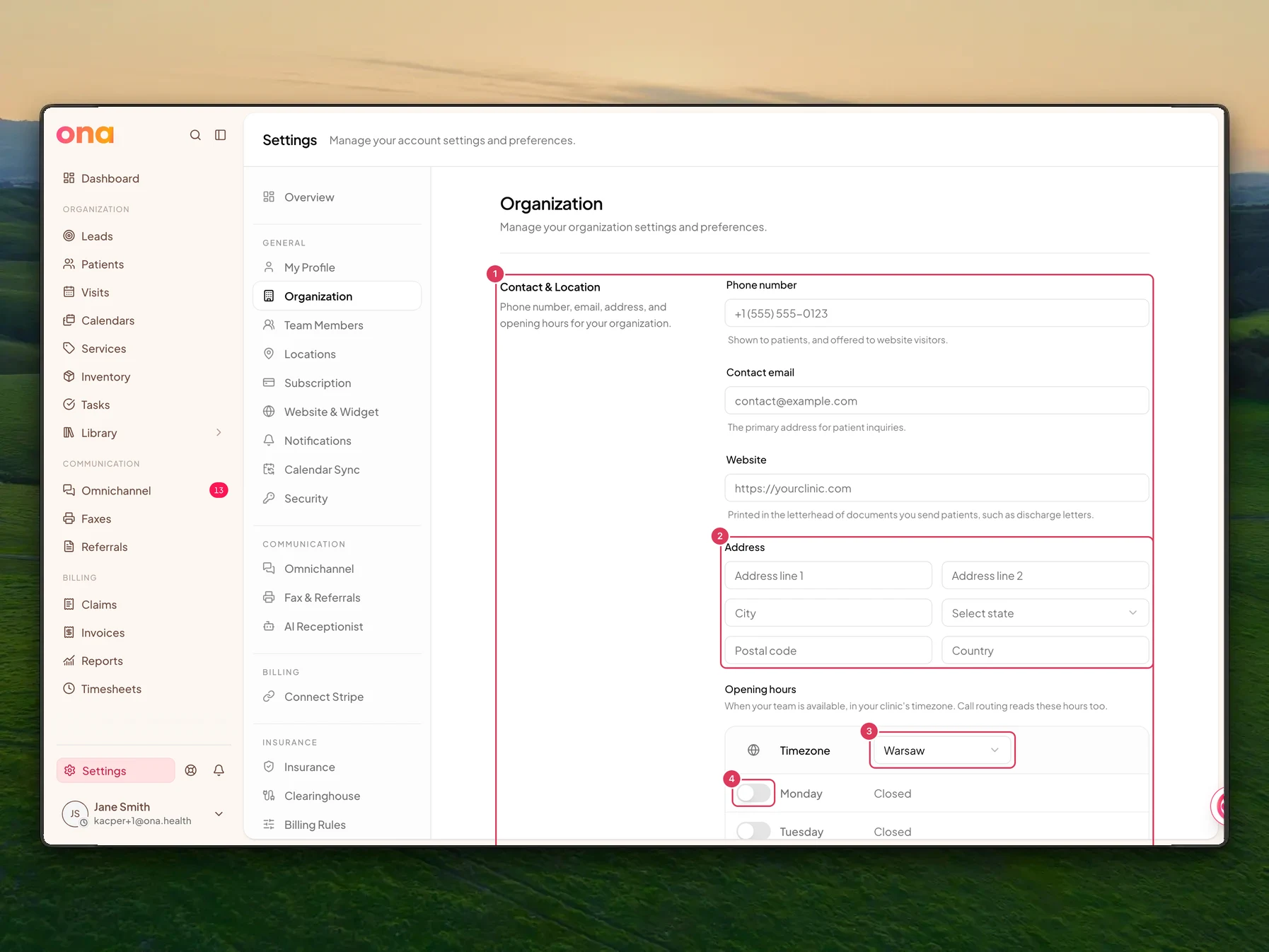Screen dimensions: 1269x952
Task: Click the Calendar Sync icon
Action: coord(269,470)
